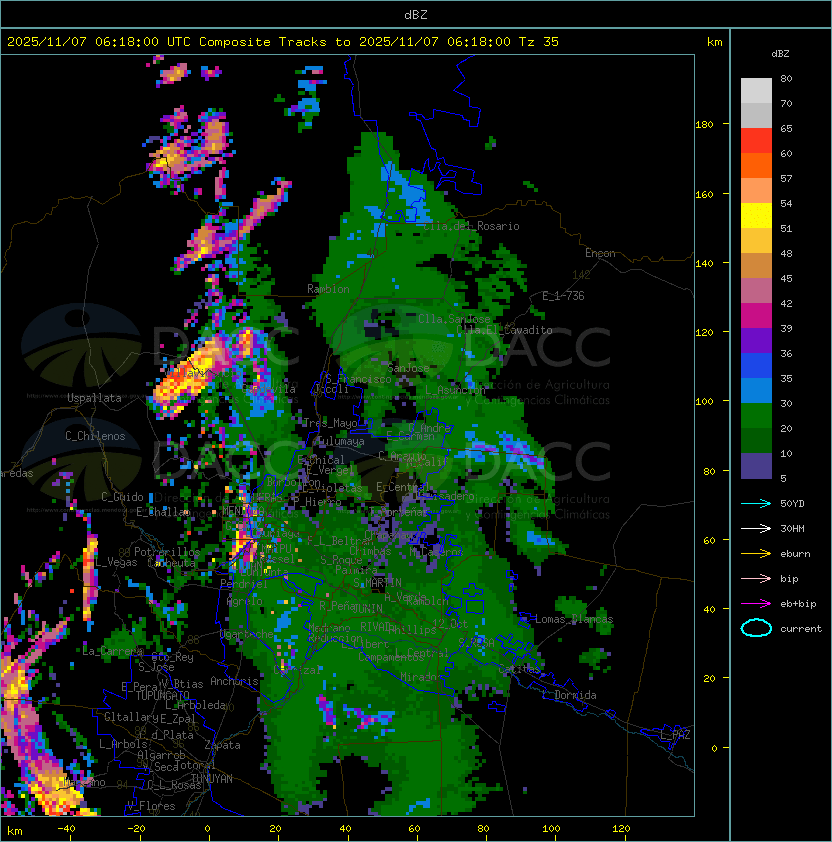Click the 'C_Chilenos' map label
This screenshot has width=832, height=842.
point(95,436)
